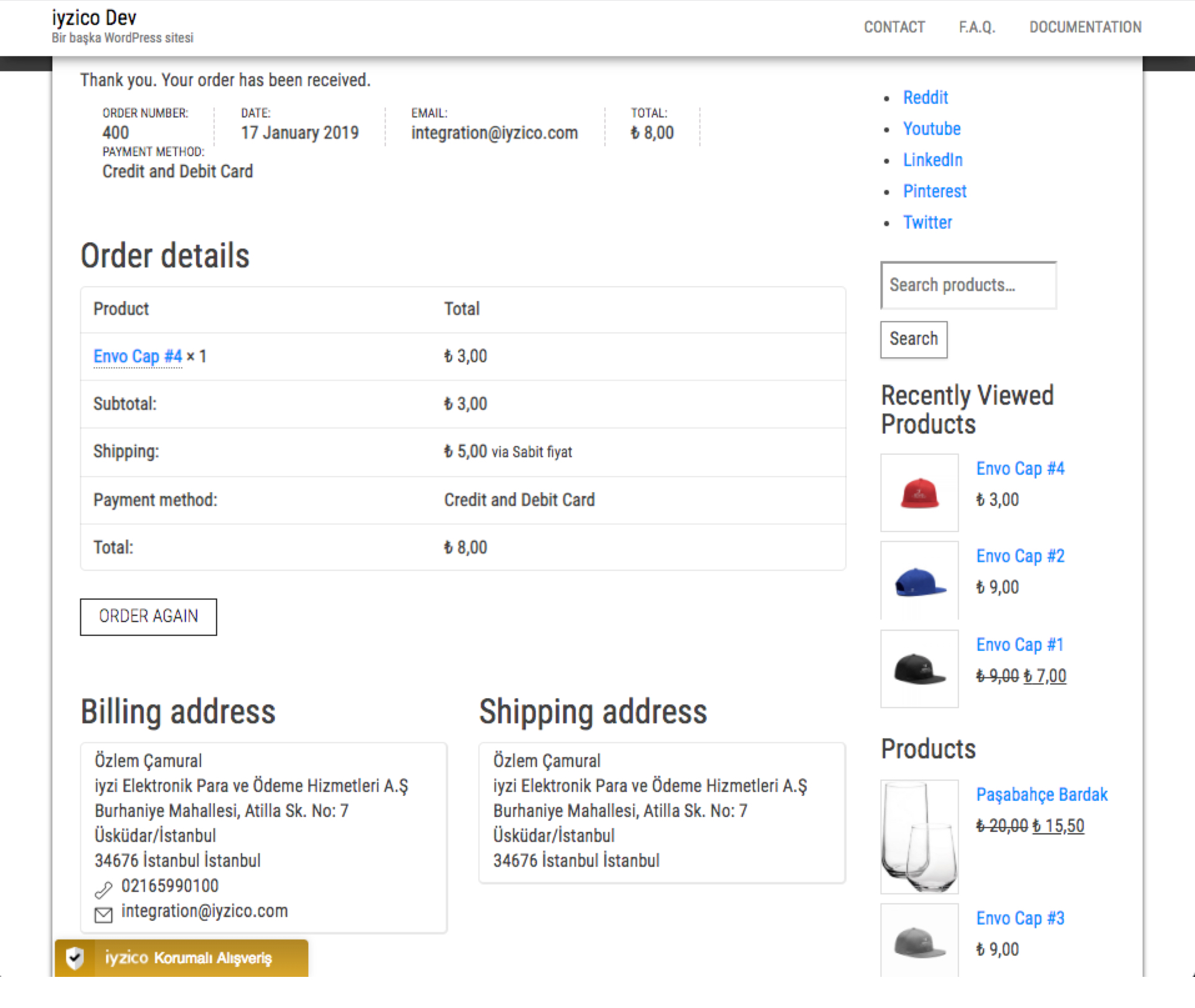Click the iyzico protected shopping shield badge
The image size is (1195, 1008).
tap(181, 957)
